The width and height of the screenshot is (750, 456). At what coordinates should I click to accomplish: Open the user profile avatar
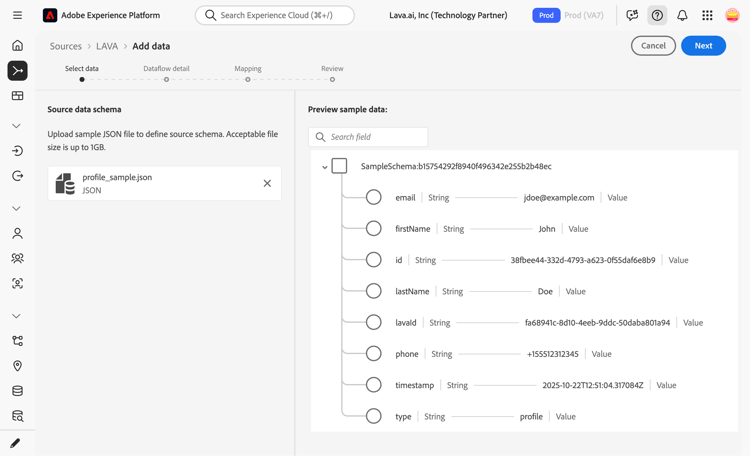[732, 15]
